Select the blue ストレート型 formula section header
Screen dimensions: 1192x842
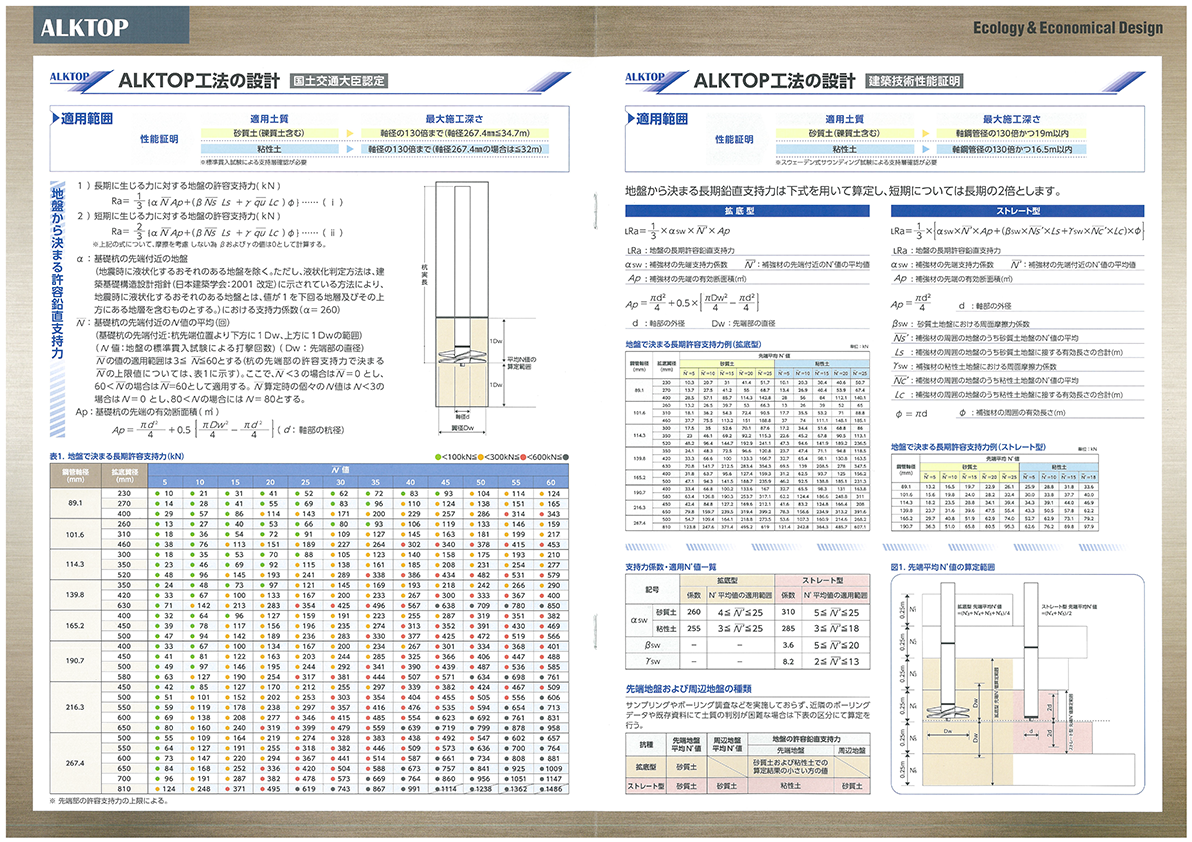[x=1017, y=211]
